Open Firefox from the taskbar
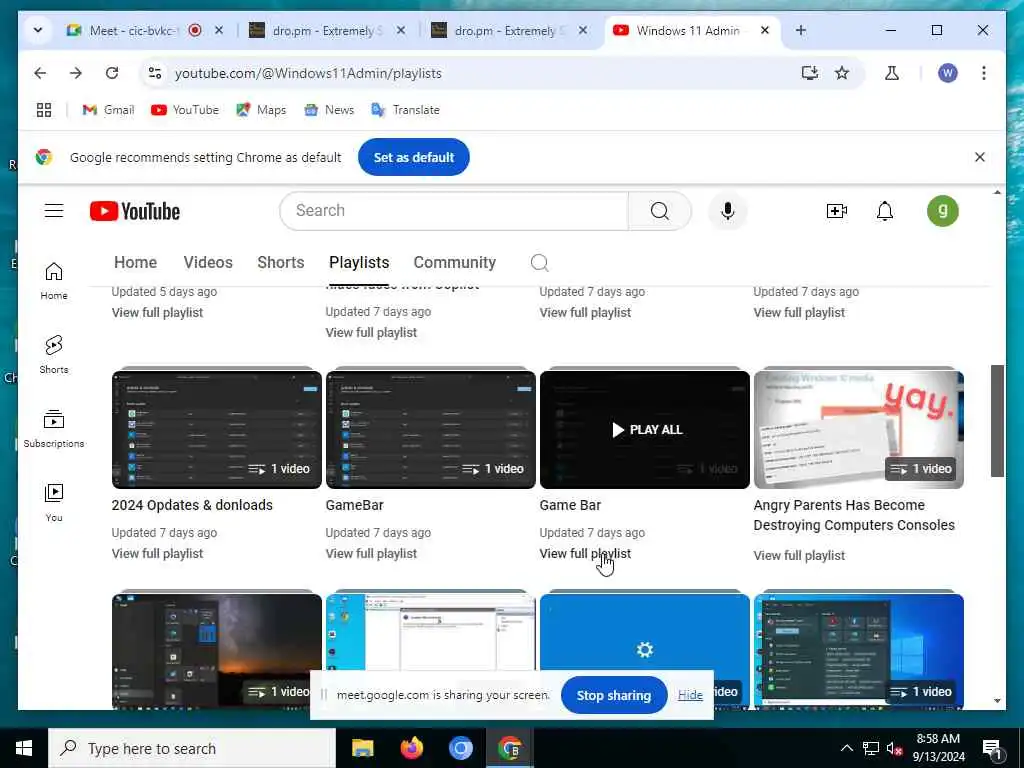 point(411,748)
